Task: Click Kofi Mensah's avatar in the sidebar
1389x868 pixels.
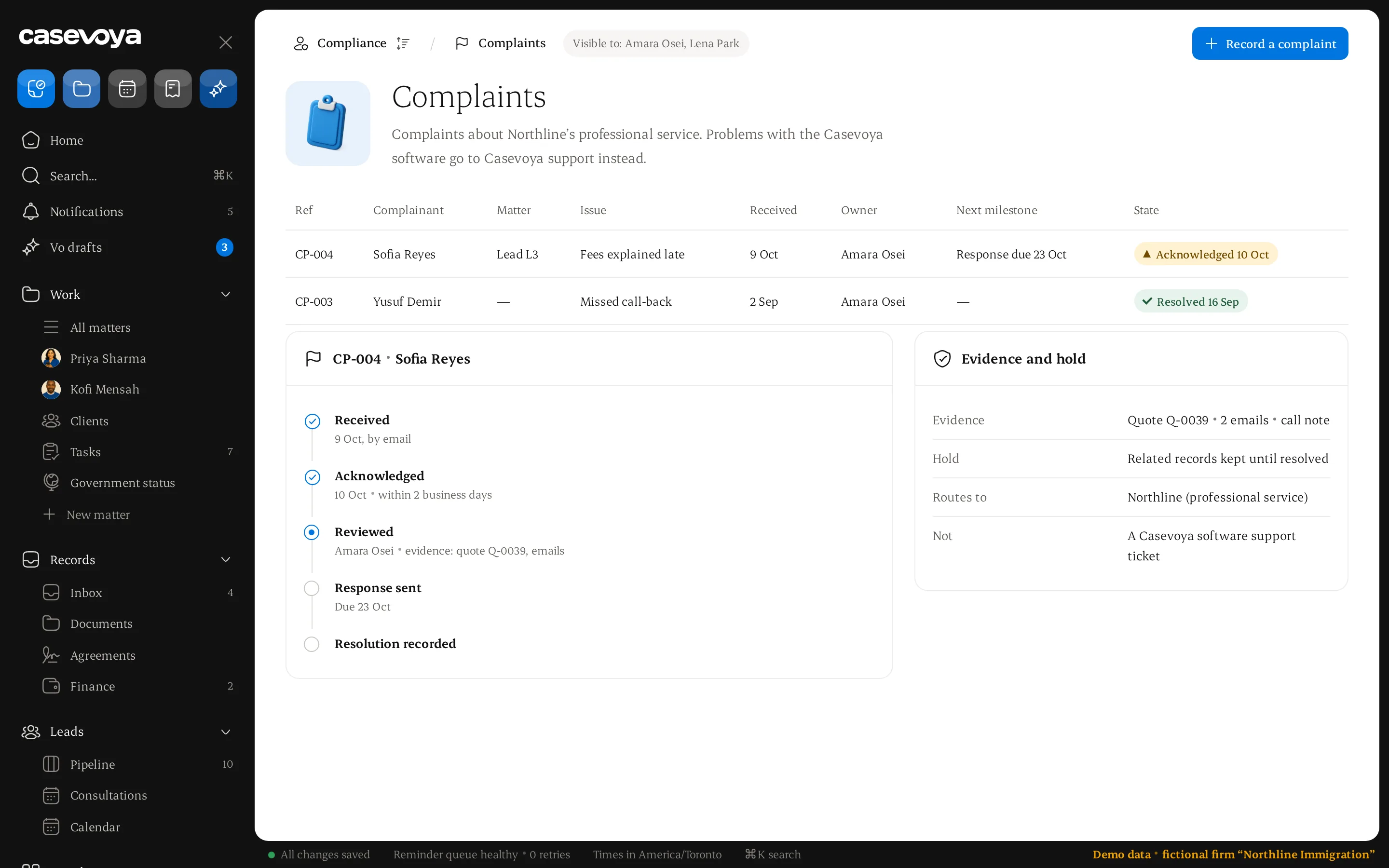Action: click(x=51, y=389)
